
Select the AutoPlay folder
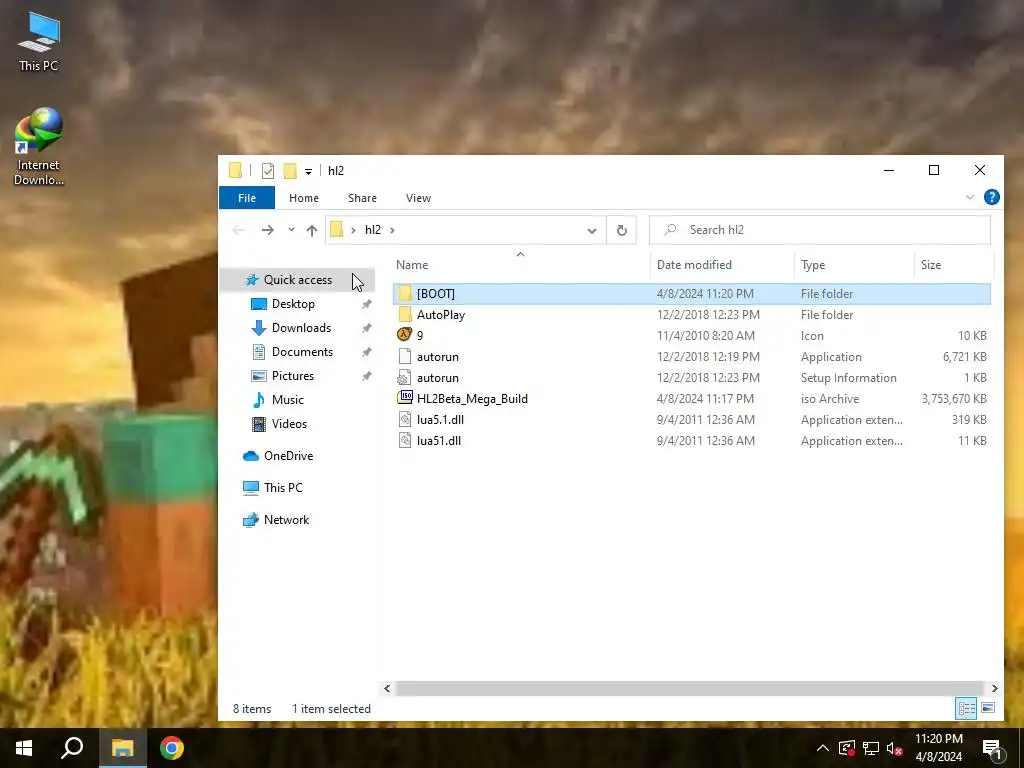click(692, 315)
